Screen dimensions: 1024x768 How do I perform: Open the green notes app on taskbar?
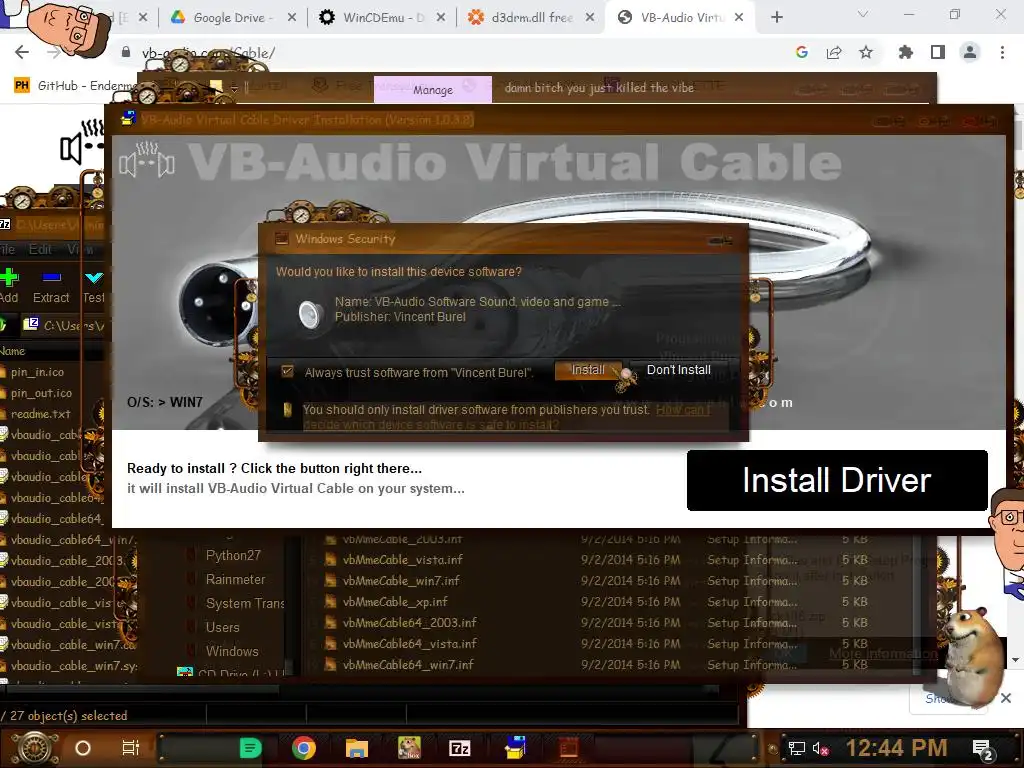click(250, 748)
